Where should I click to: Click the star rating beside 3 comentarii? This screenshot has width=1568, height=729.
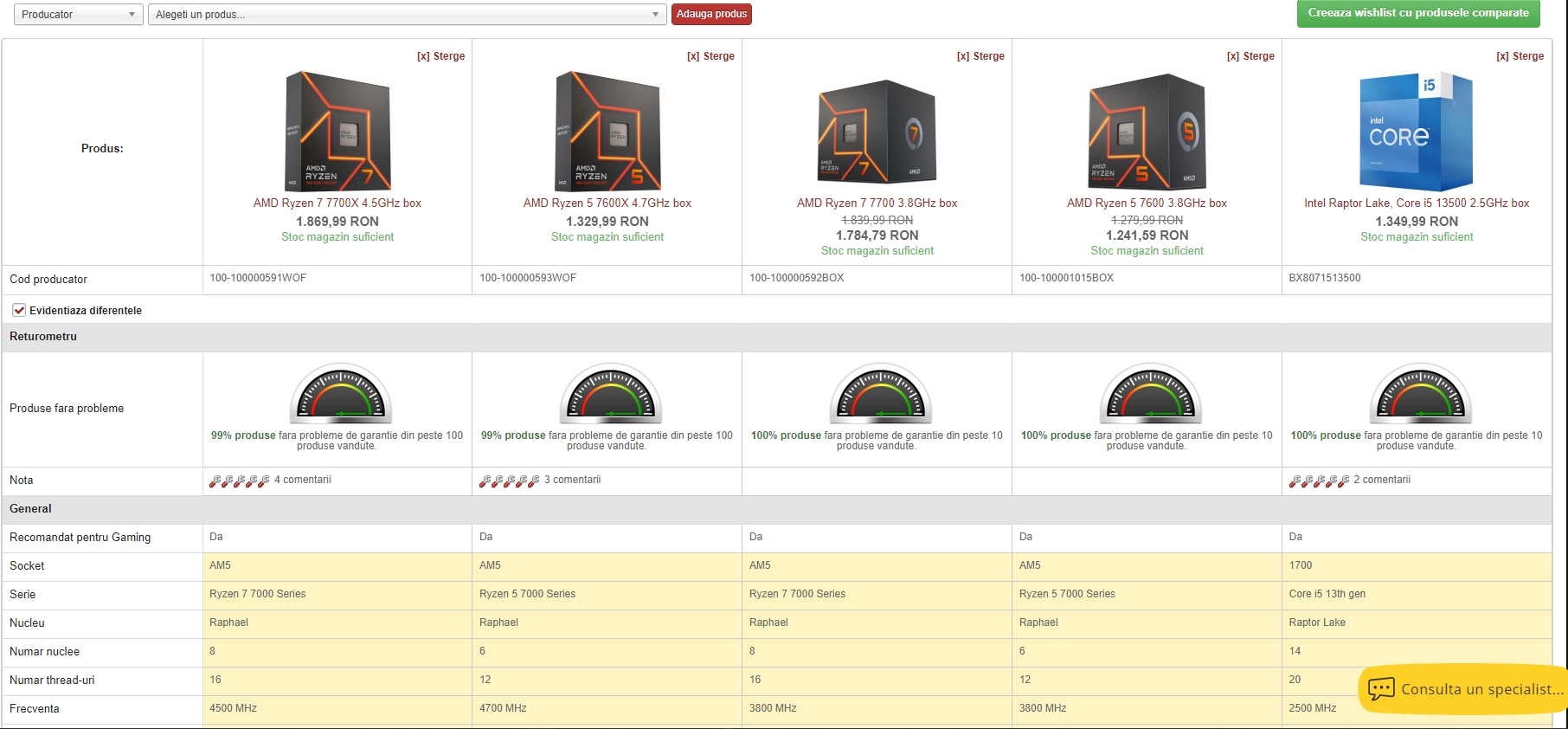tap(510, 481)
